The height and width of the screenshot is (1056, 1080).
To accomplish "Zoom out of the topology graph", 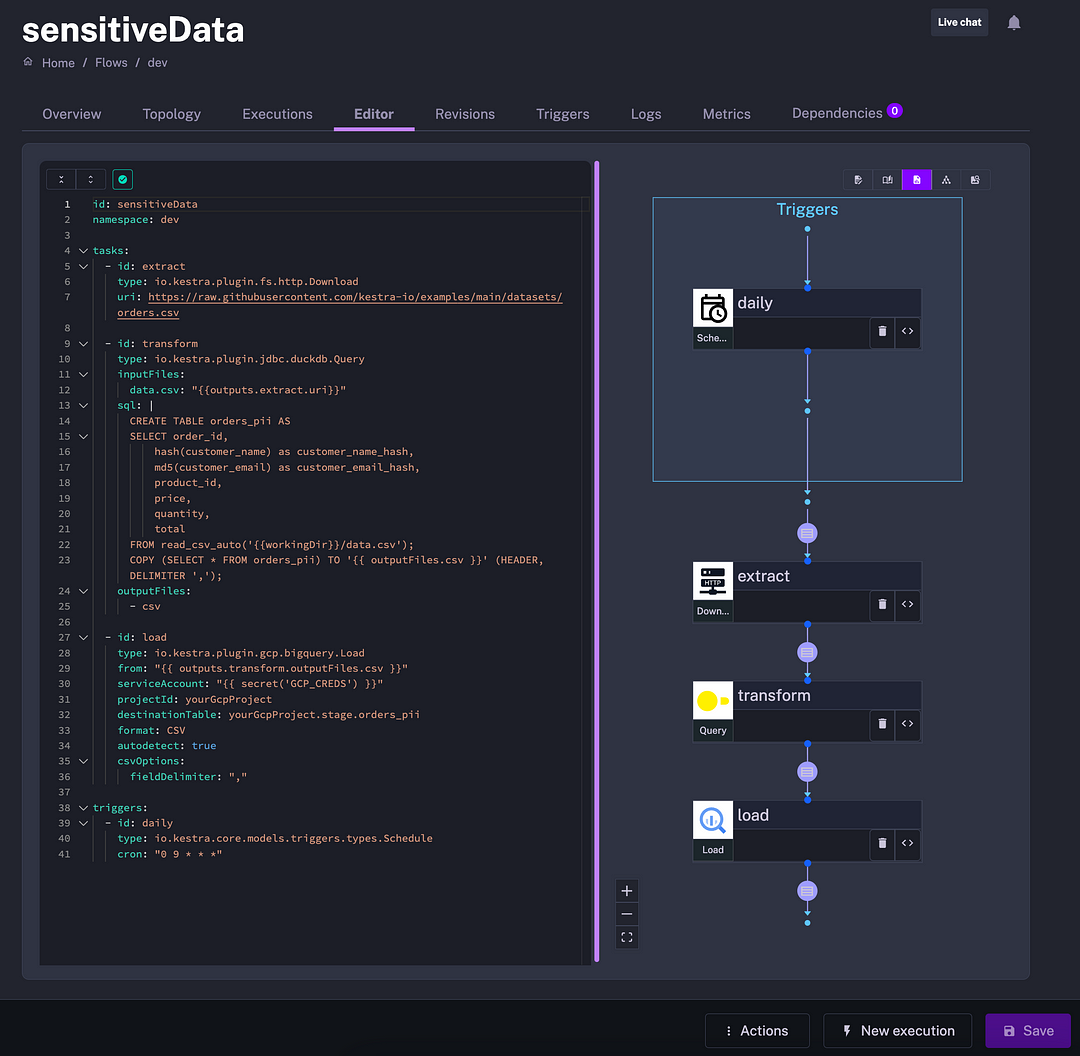I will pos(627,914).
